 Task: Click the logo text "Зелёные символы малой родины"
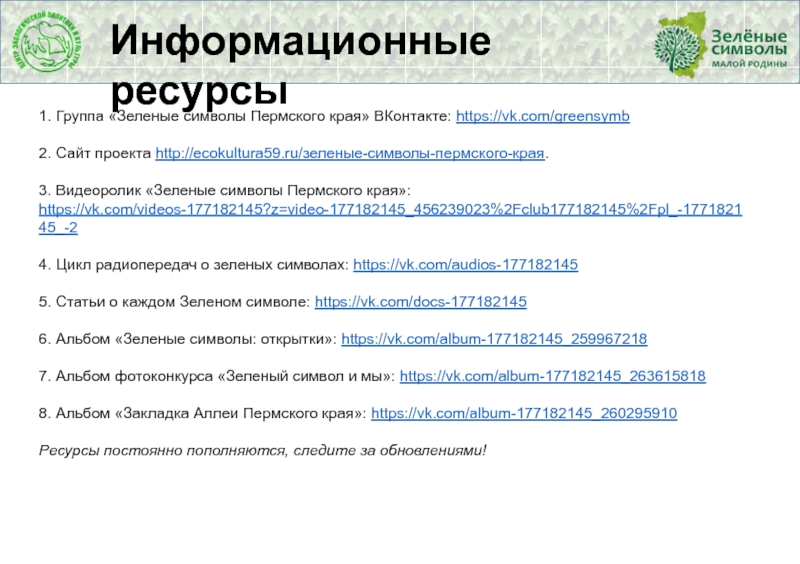pyautogui.click(x=746, y=45)
